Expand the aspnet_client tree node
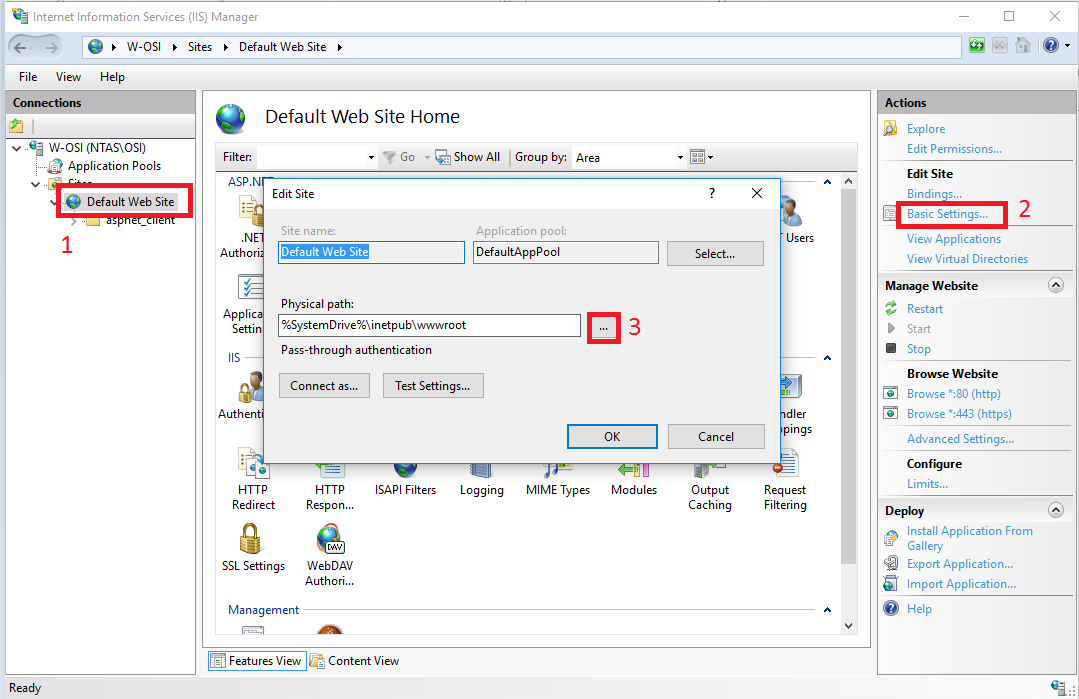The height and width of the screenshot is (699, 1079). click(x=74, y=221)
